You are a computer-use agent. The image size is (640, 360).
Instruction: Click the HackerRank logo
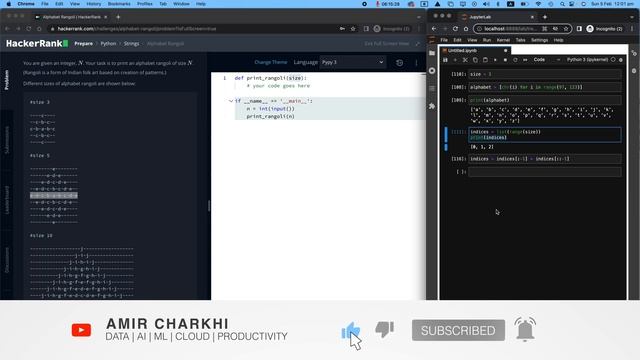[x=37, y=43]
